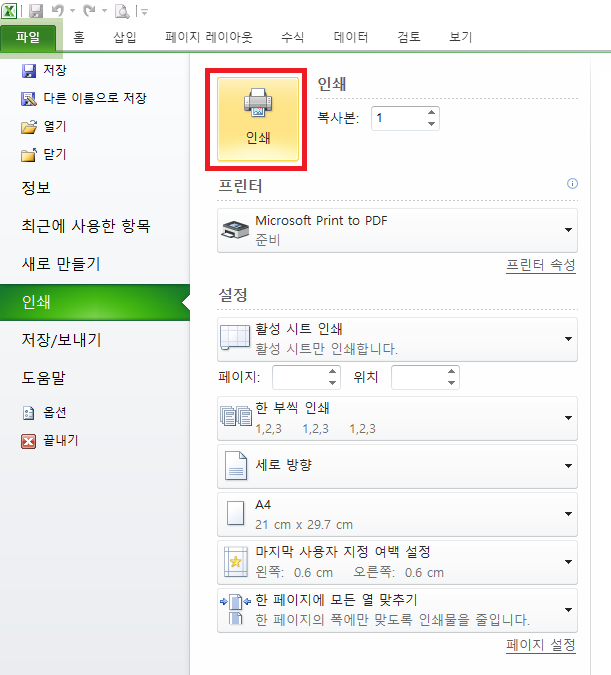This screenshot has height=675, width=611.
Task: Open the 프린터 속성 link
Action: 541,265
